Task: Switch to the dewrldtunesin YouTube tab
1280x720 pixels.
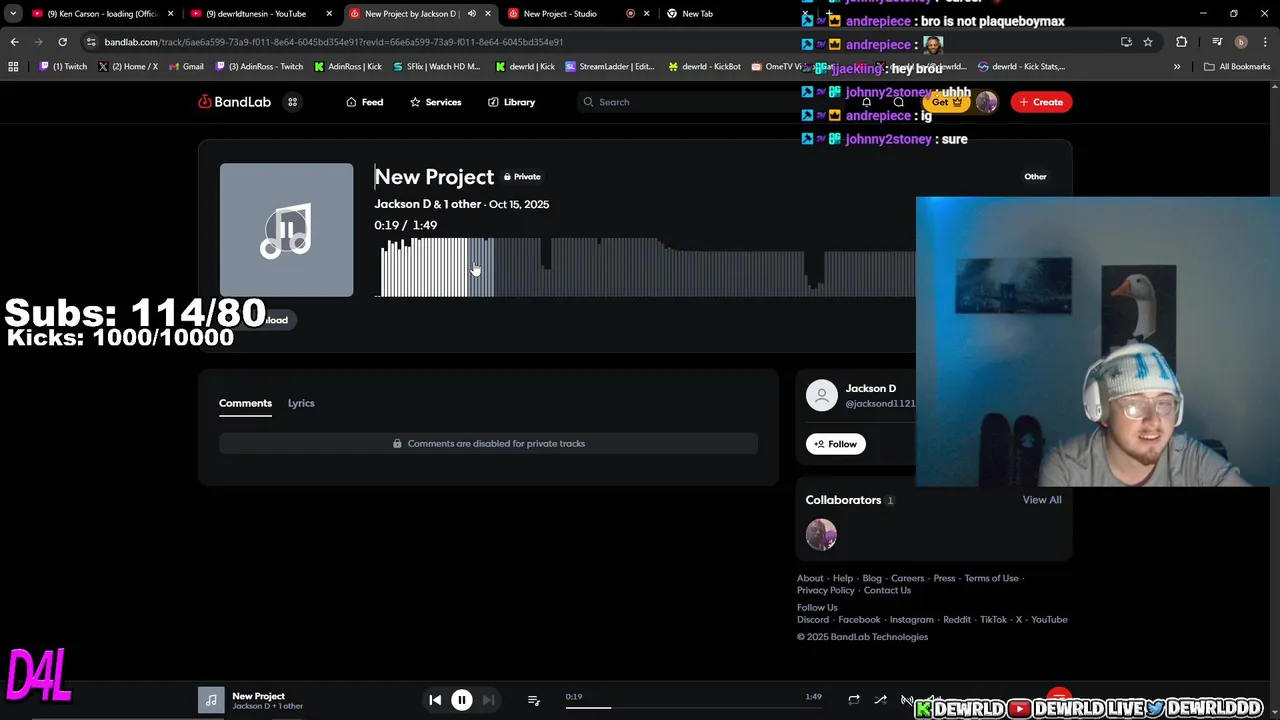Action: pos(262,14)
